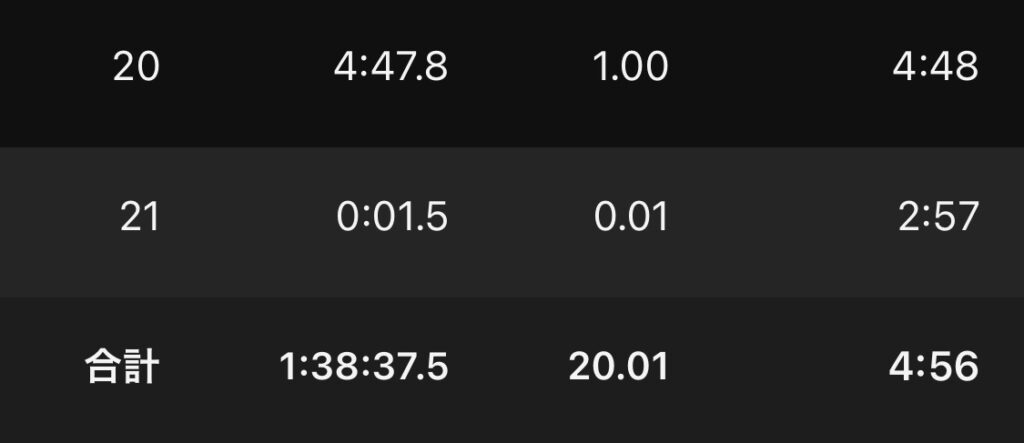The width and height of the screenshot is (1024, 443).
Task: Select total time 1:38:37.5
Action: (363, 367)
